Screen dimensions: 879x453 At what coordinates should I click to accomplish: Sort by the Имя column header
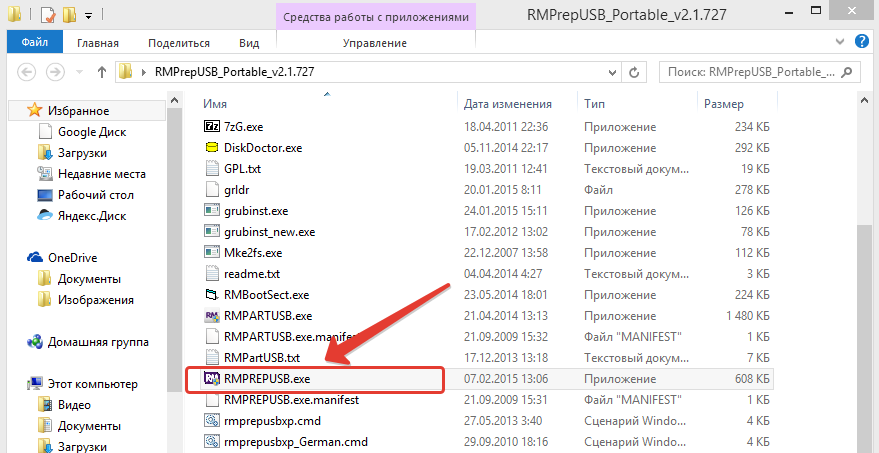pyautogui.click(x=215, y=104)
